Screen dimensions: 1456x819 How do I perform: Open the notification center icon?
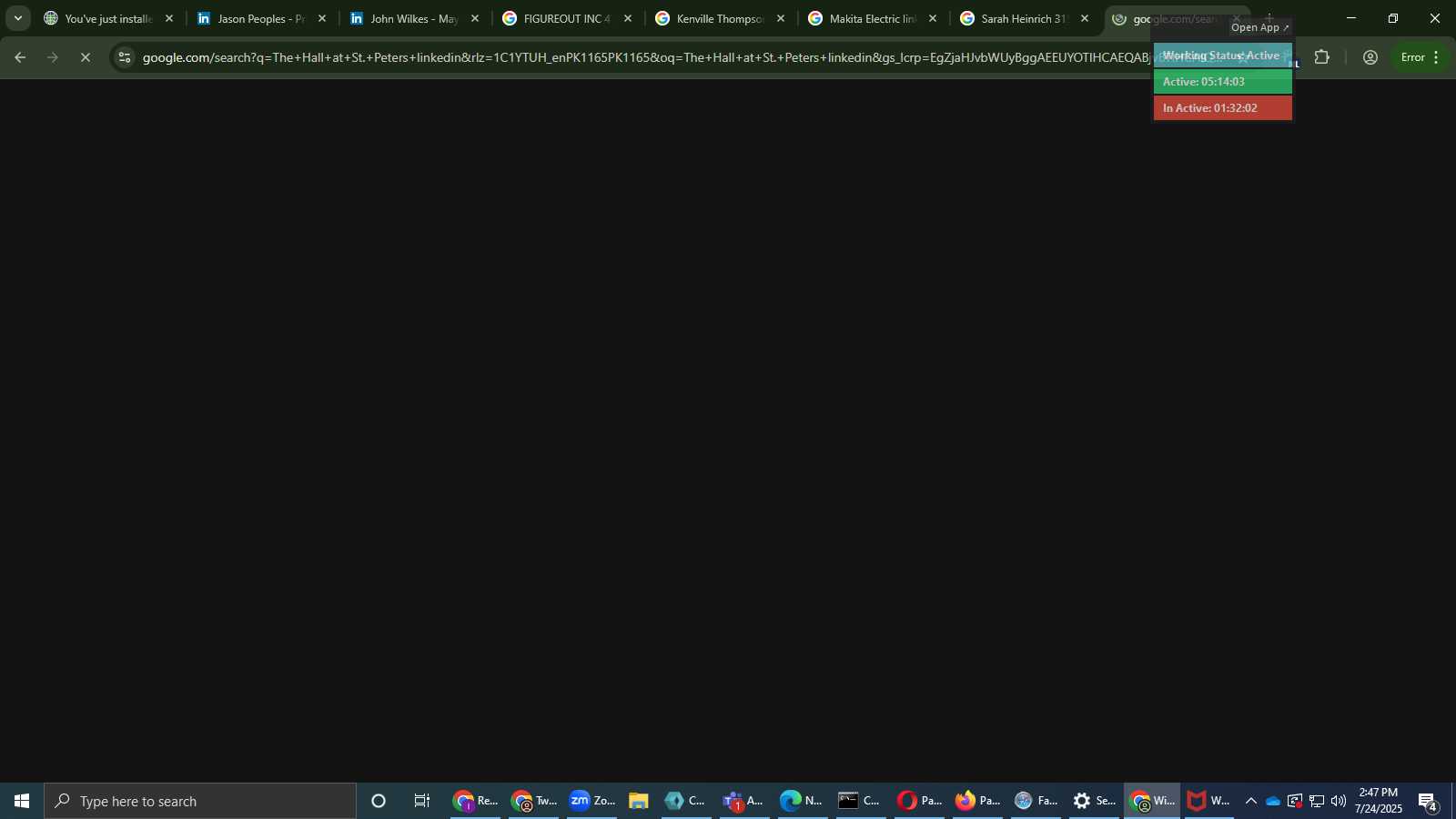coord(1428,801)
